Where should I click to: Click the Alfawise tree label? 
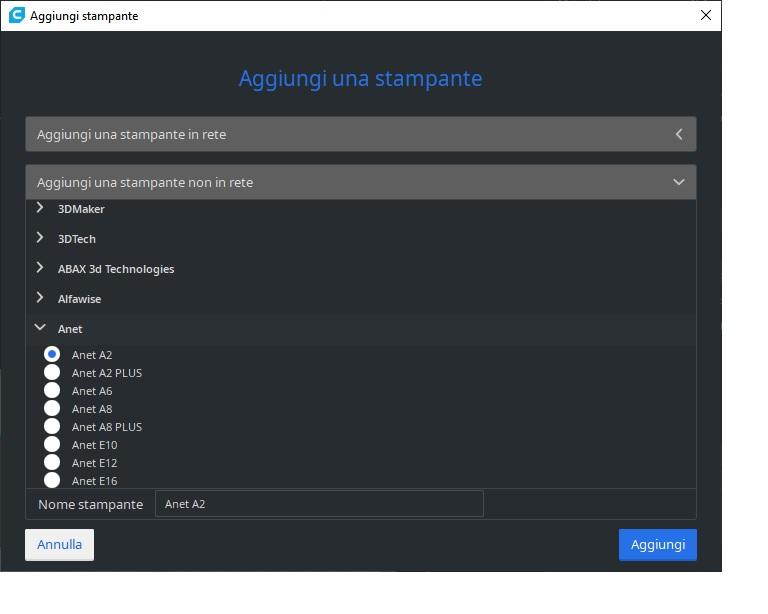pos(79,299)
